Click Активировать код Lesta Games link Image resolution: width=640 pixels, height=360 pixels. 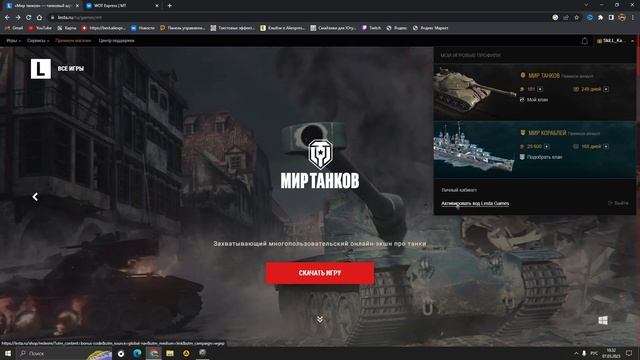tap(475, 203)
